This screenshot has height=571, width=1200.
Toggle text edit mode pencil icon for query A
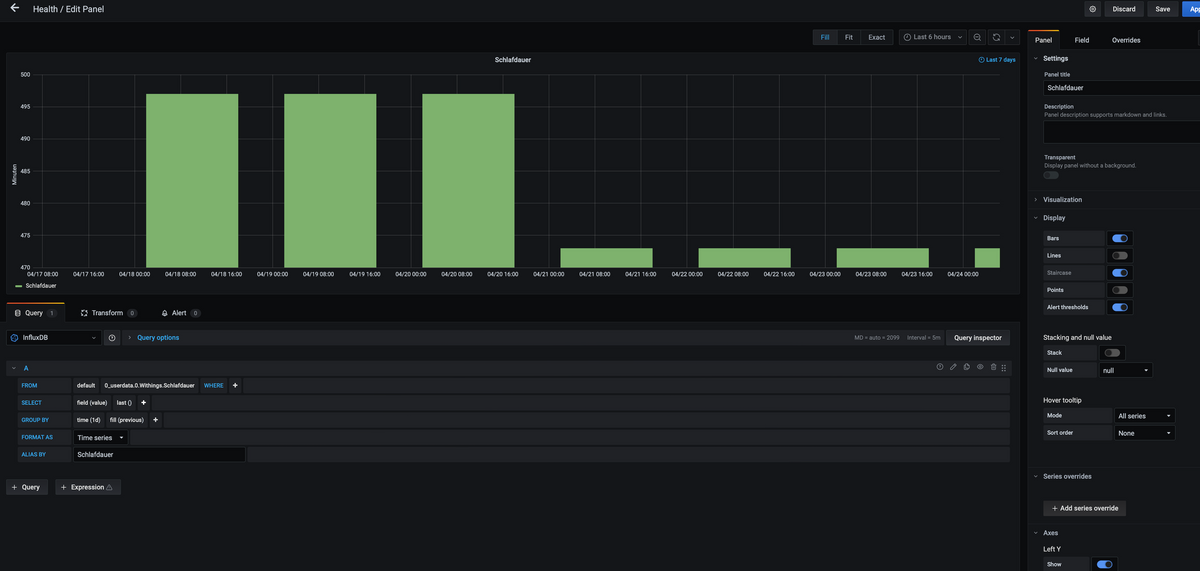pyautogui.click(x=953, y=367)
